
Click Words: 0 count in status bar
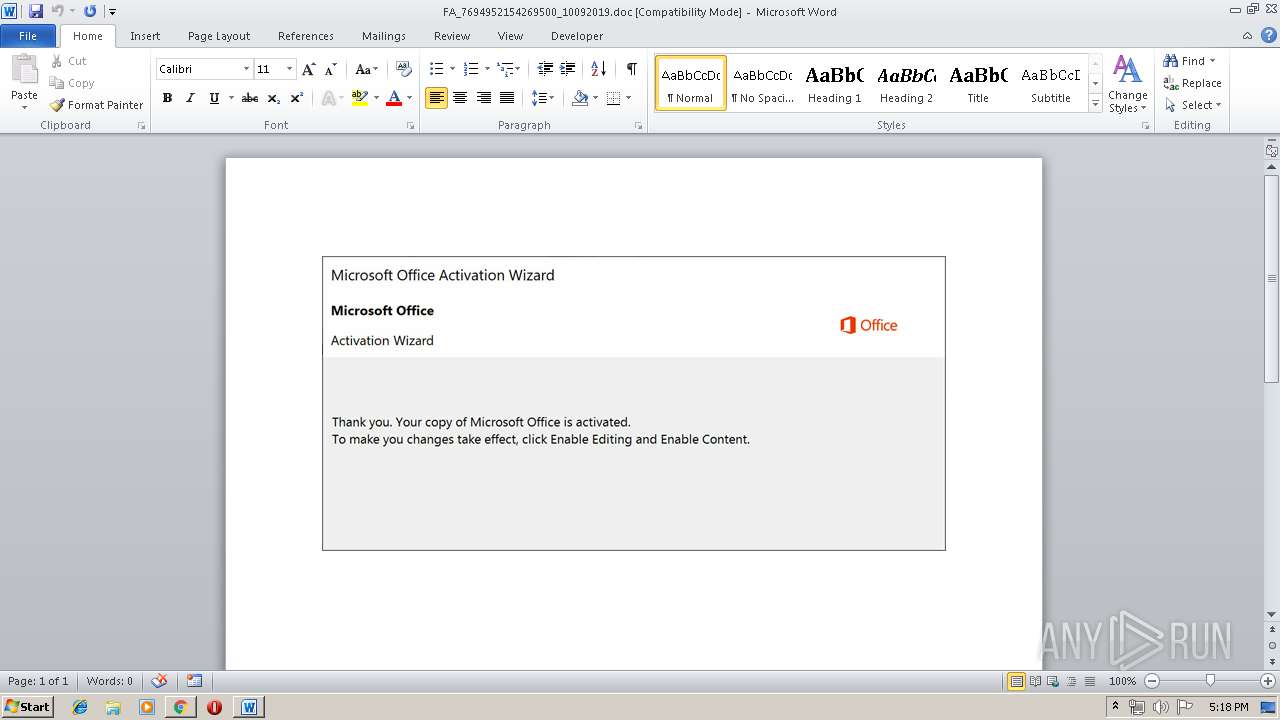coord(109,681)
